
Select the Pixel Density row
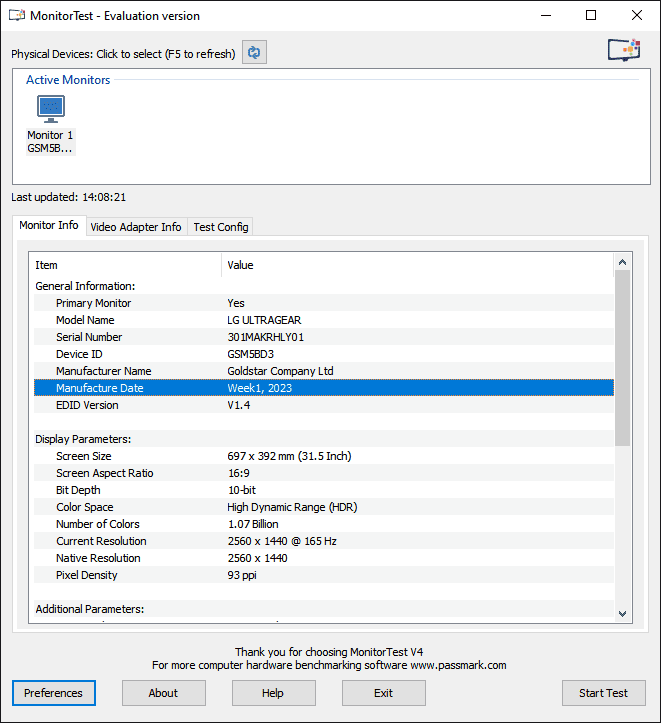point(324,575)
